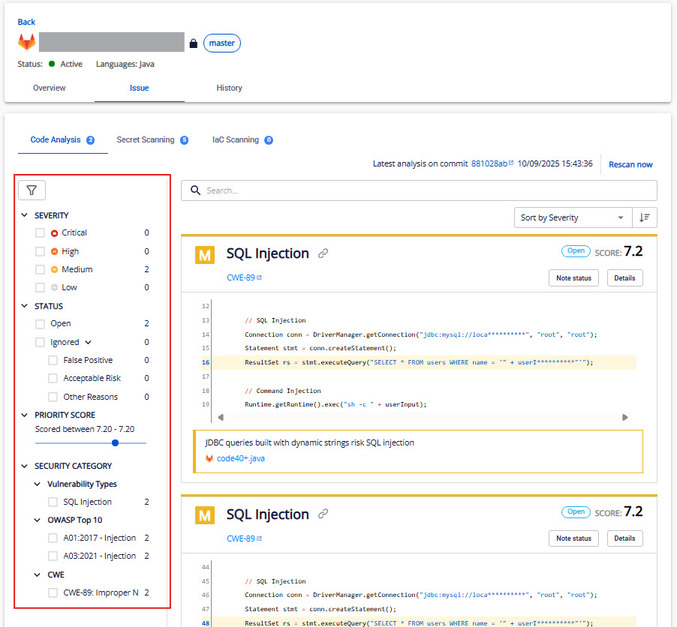This screenshot has width=677, height=627.
Task: Check the A01:2017 - Injection checkbox
Action: [53, 538]
